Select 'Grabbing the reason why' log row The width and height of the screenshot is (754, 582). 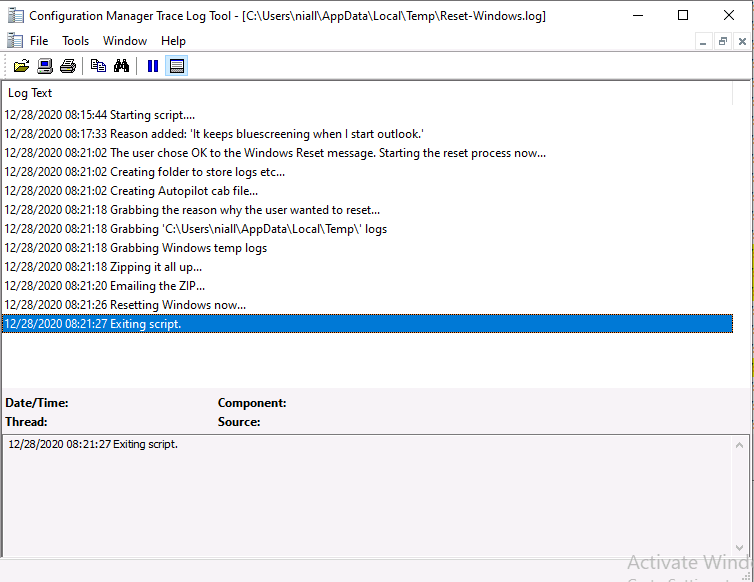(367, 210)
